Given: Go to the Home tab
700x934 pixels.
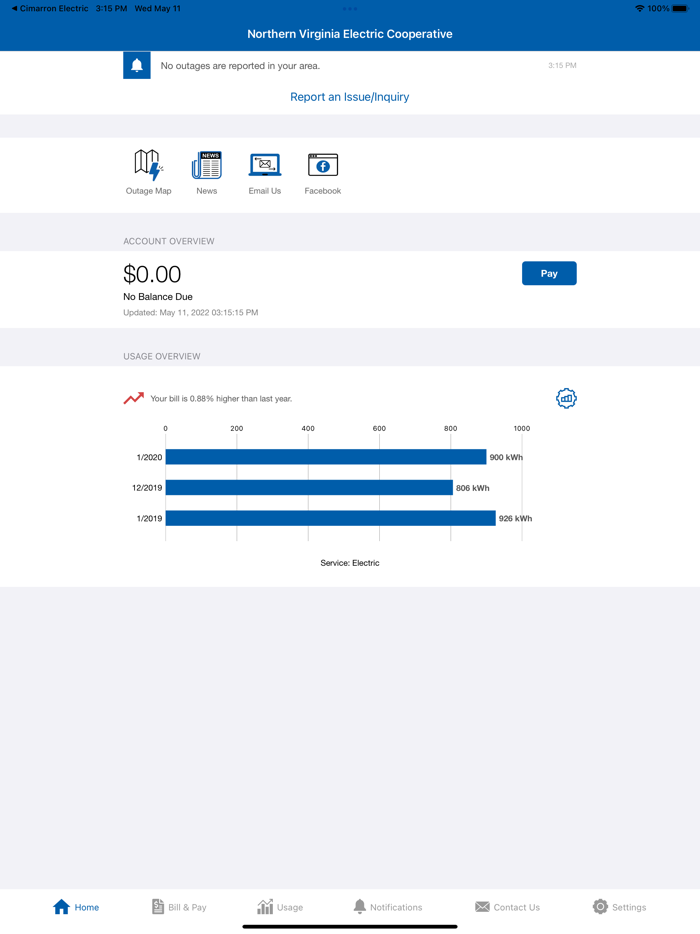Looking at the screenshot, I should (76, 907).
